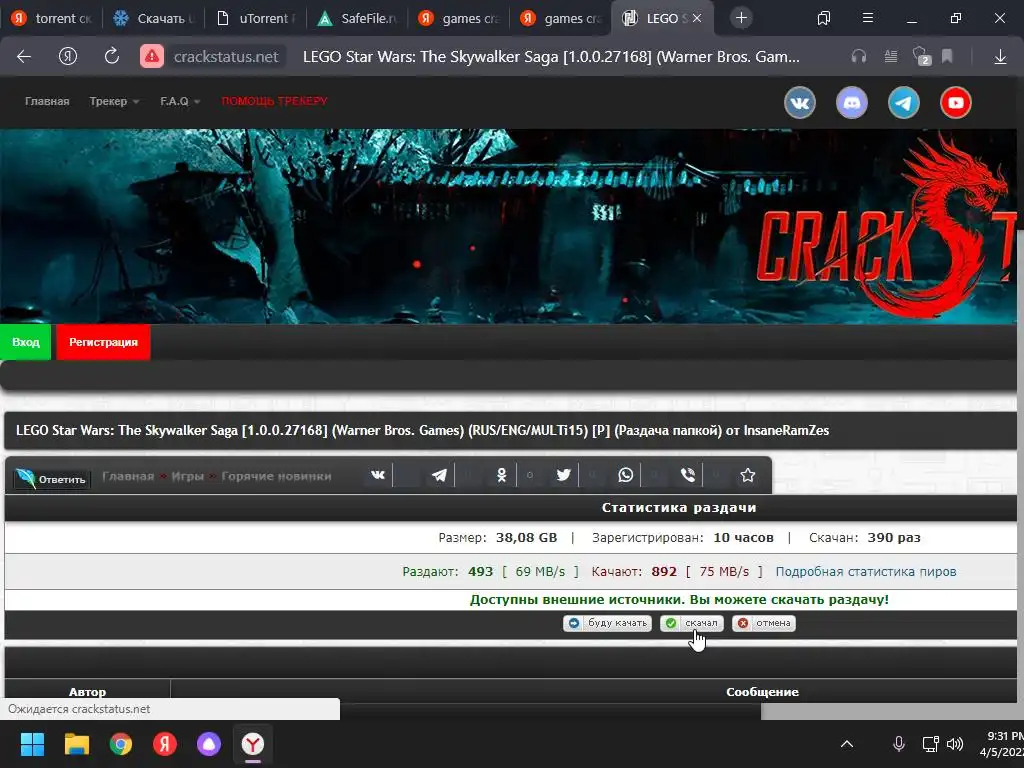The image size is (1024, 768).
Task: Click the green Вход button
Action: click(25, 342)
